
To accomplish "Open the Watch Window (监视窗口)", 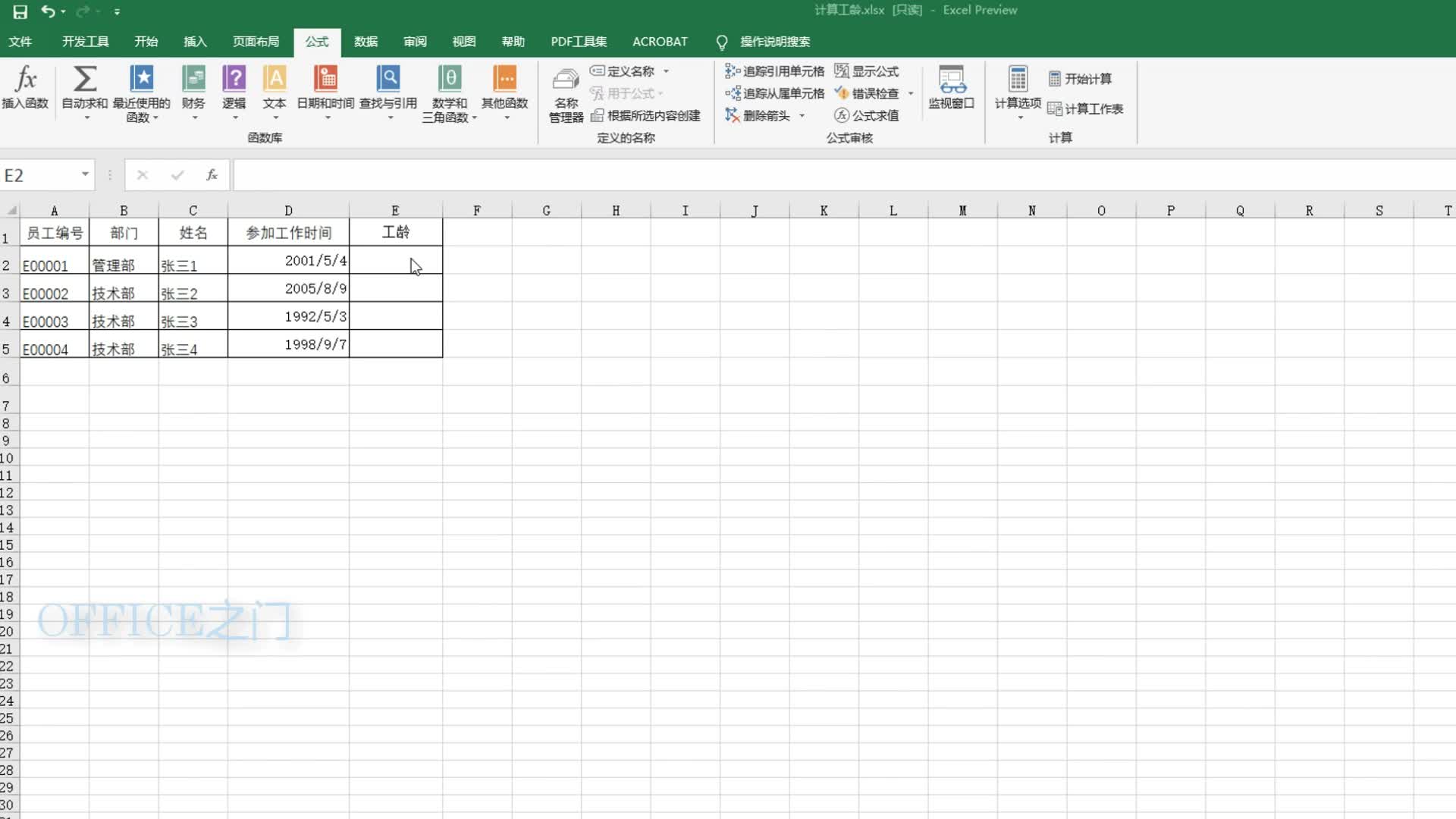I will click(x=952, y=87).
